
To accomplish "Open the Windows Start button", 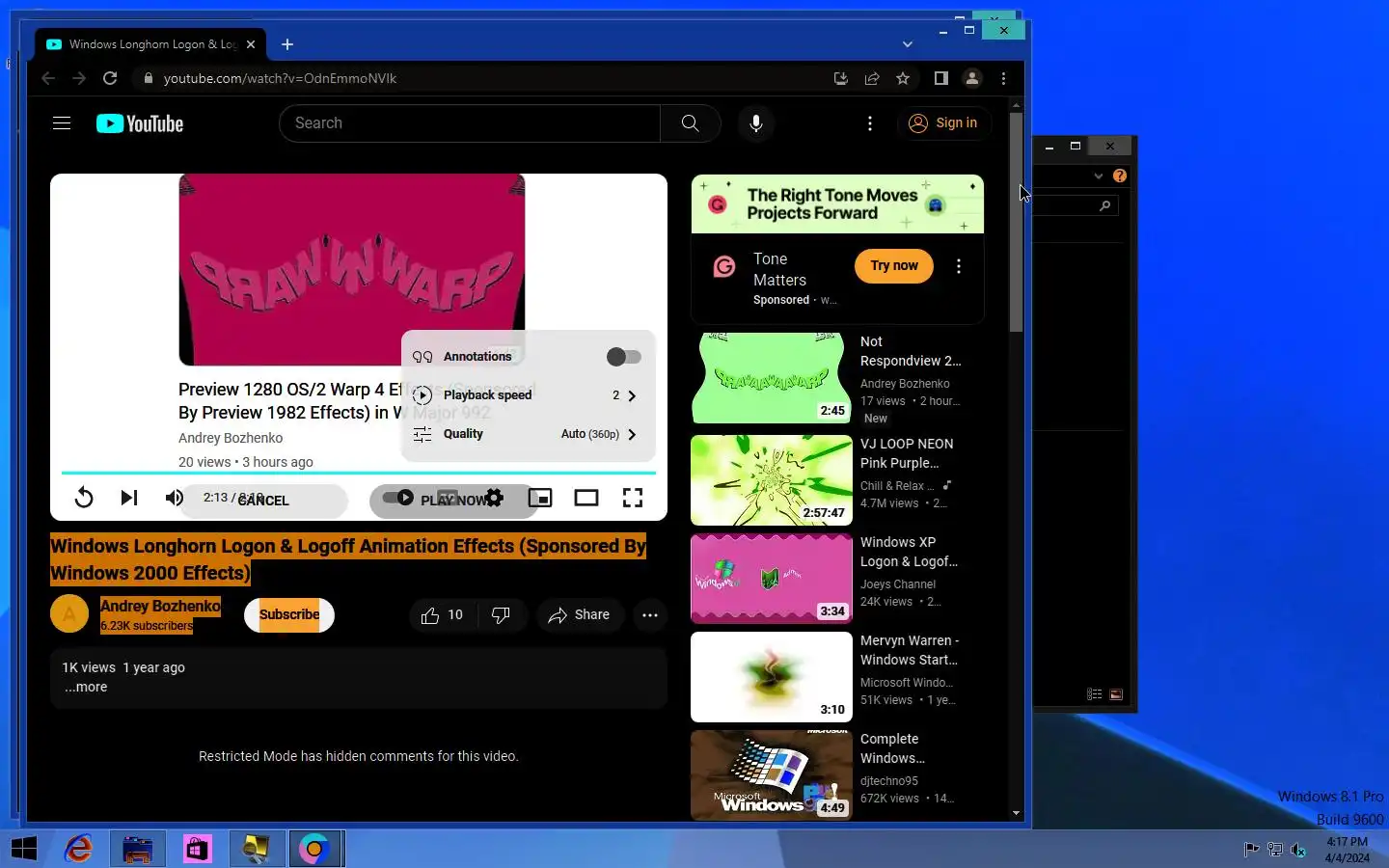I will (23, 849).
